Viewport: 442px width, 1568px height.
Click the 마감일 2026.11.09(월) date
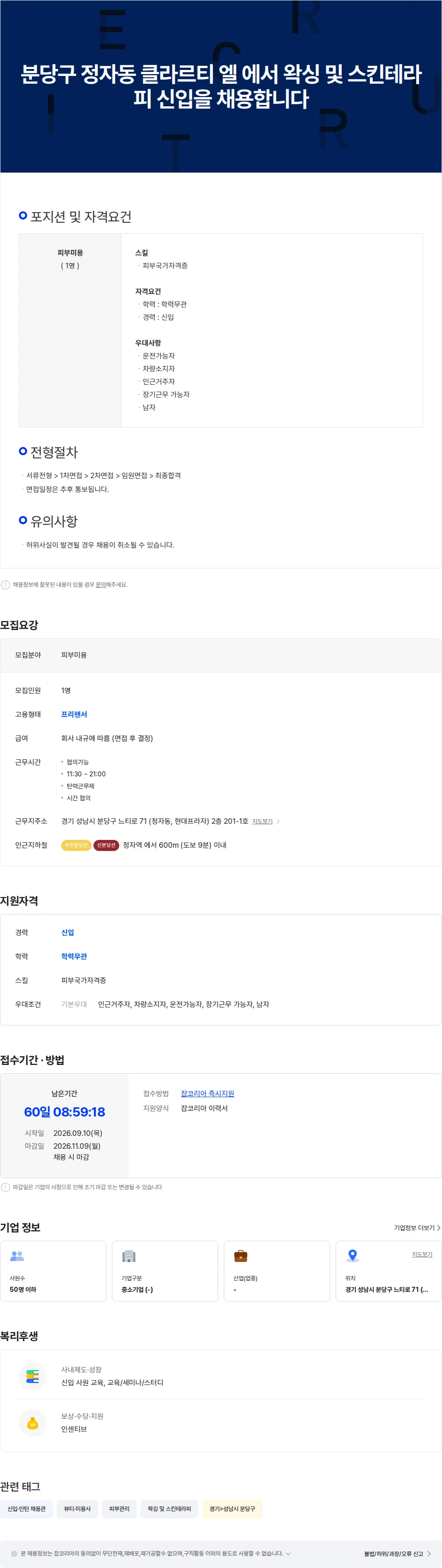click(77, 1146)
